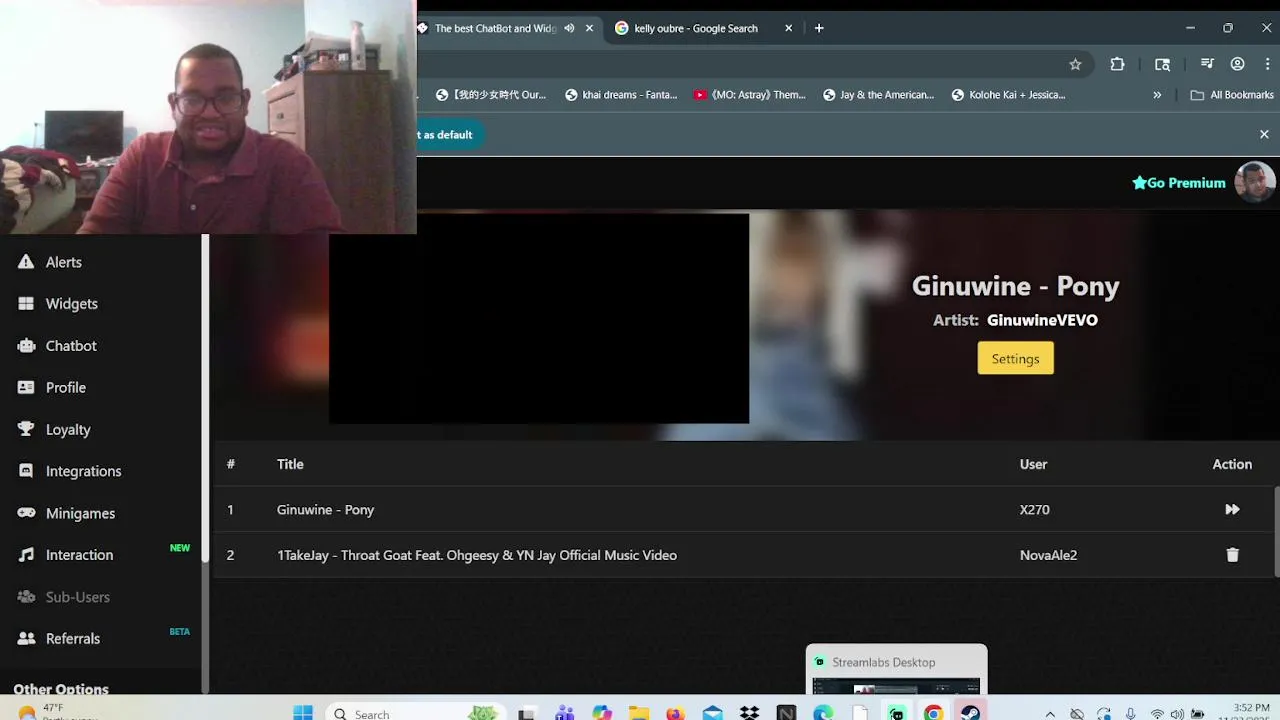Open Dropbox from the taskbar
The image size is (1280, 720).
pyautogui.click(x=749, y=713)
